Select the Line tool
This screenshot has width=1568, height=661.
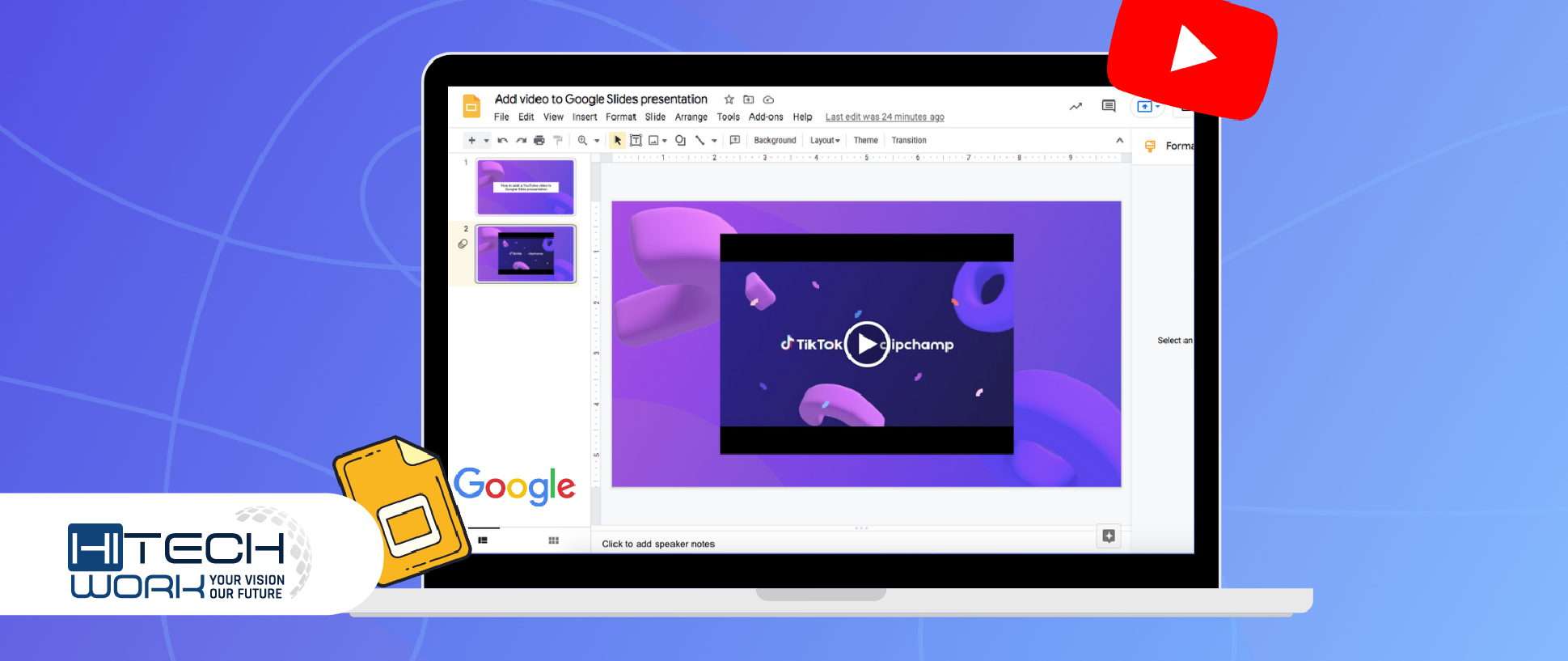click(x=699, y=140)
